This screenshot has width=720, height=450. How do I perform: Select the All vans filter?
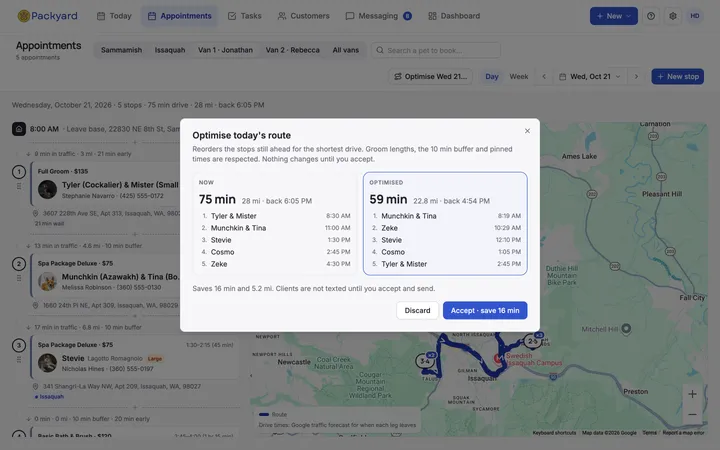[x=346, y=50]
